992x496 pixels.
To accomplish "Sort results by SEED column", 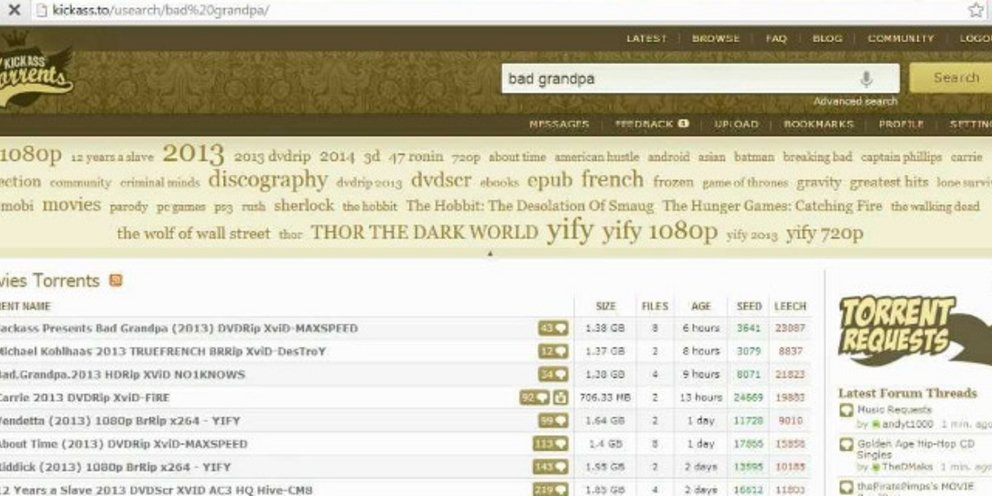I will pos(749,306).
